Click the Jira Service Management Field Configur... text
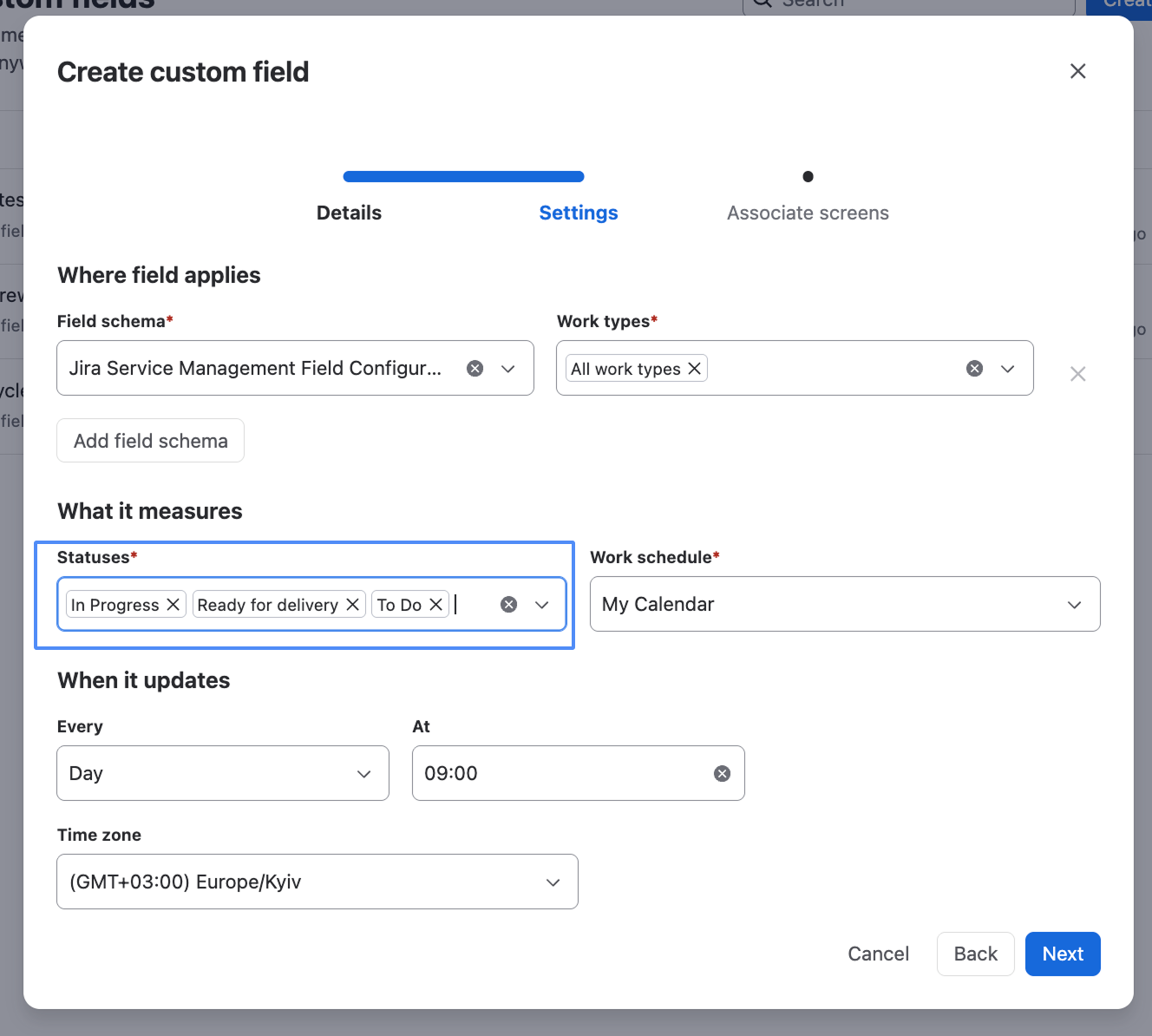1152x1036 pixels. click(x=255, y=368)
